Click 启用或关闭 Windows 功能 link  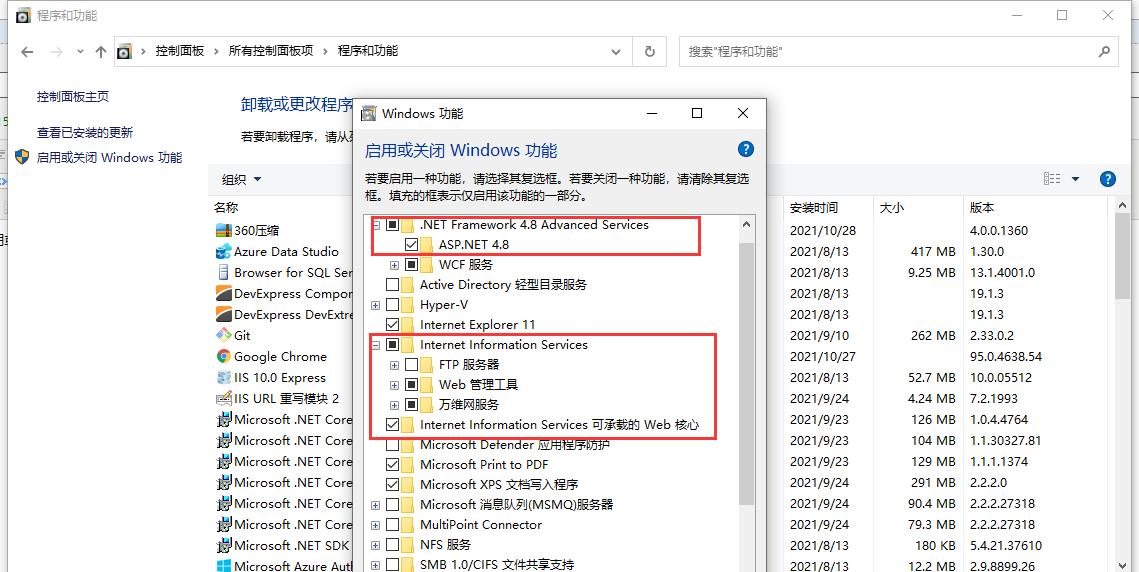[x=109, y=157]
